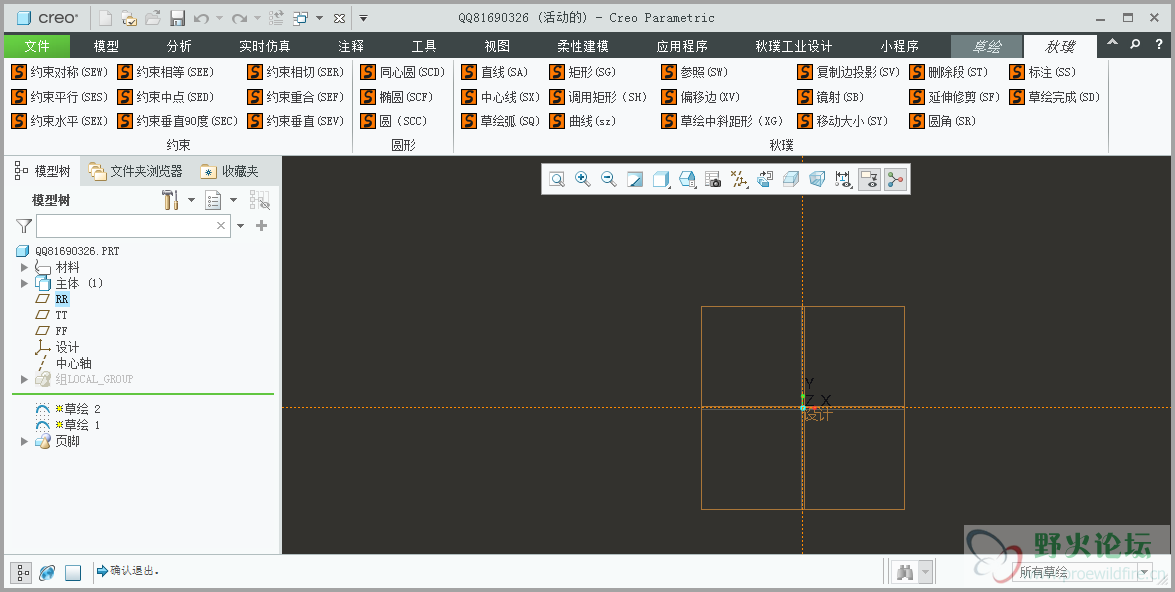Switch to the 文件夹浏览器 navigator tab

[x=136, y=172]
